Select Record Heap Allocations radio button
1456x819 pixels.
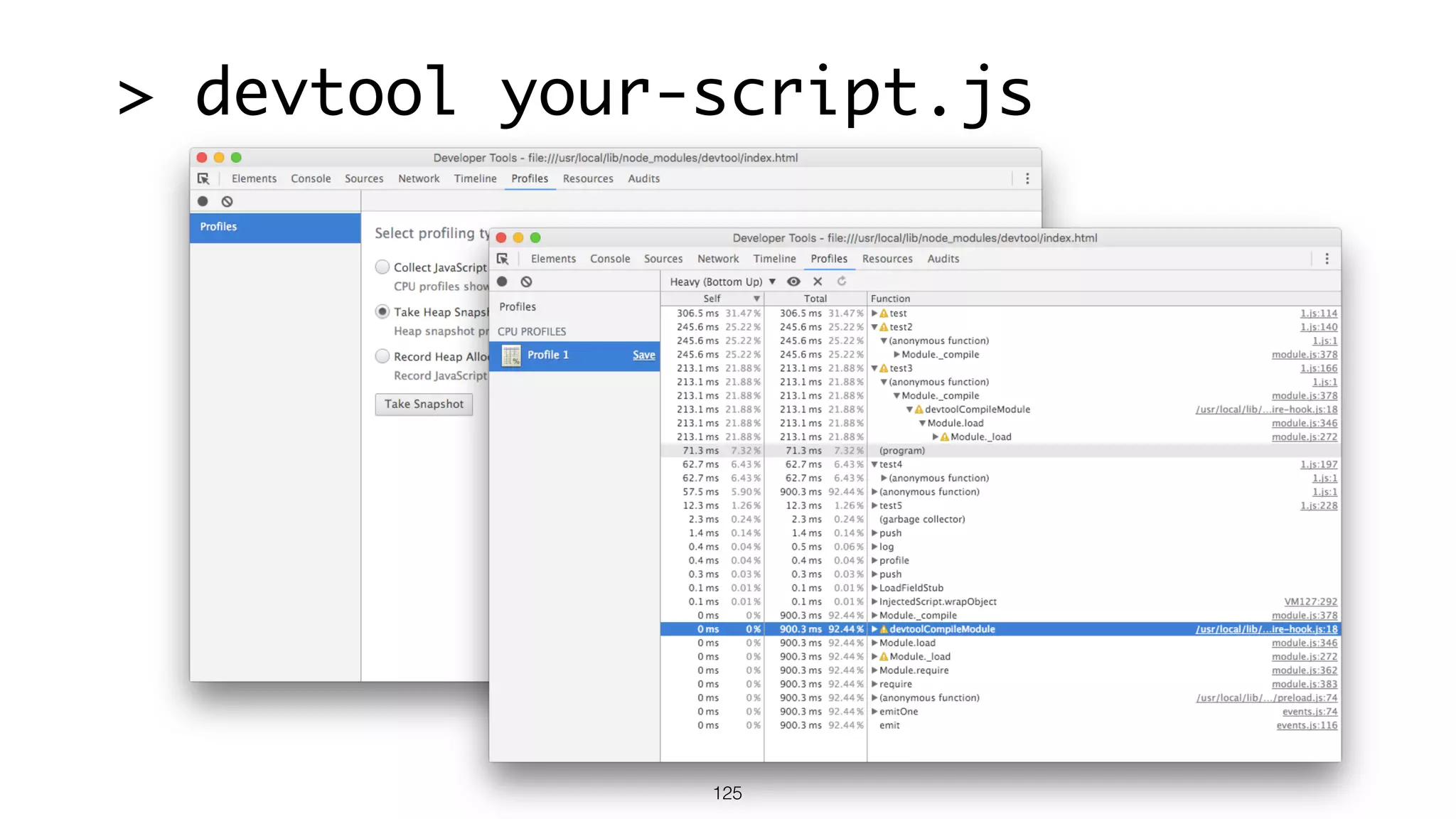382,356
